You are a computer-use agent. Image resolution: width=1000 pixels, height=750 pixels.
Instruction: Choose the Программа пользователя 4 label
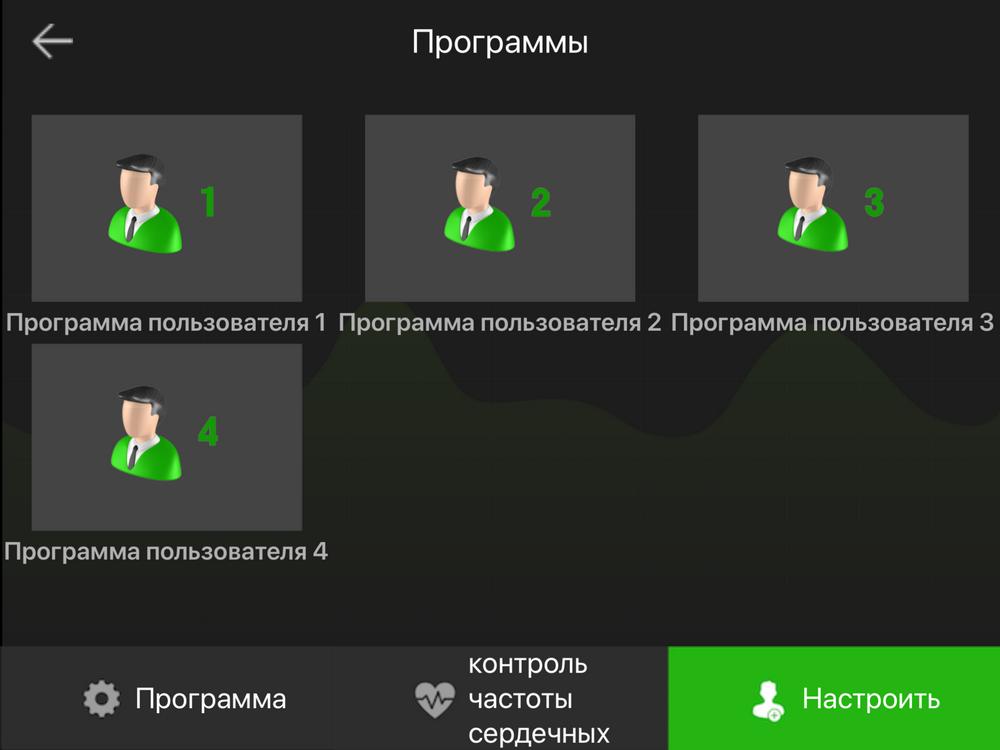(166, 551)
